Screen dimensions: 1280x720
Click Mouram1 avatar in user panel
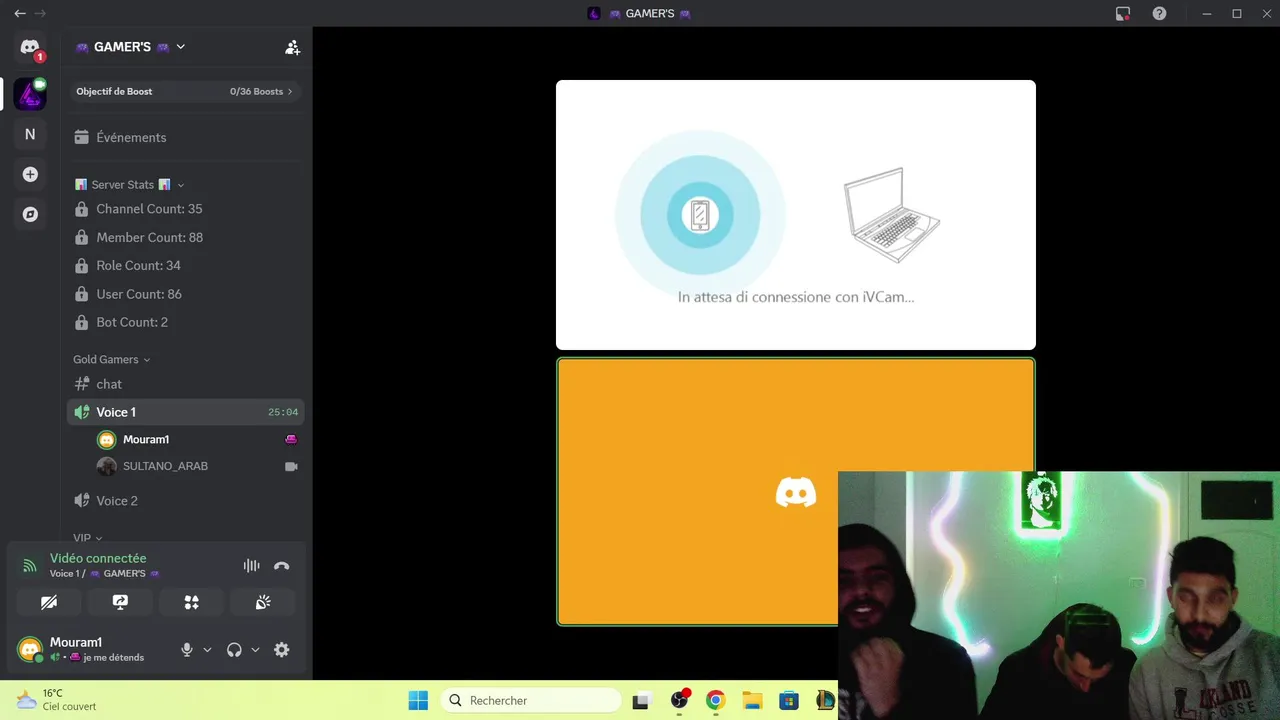[x=30, y=650]
